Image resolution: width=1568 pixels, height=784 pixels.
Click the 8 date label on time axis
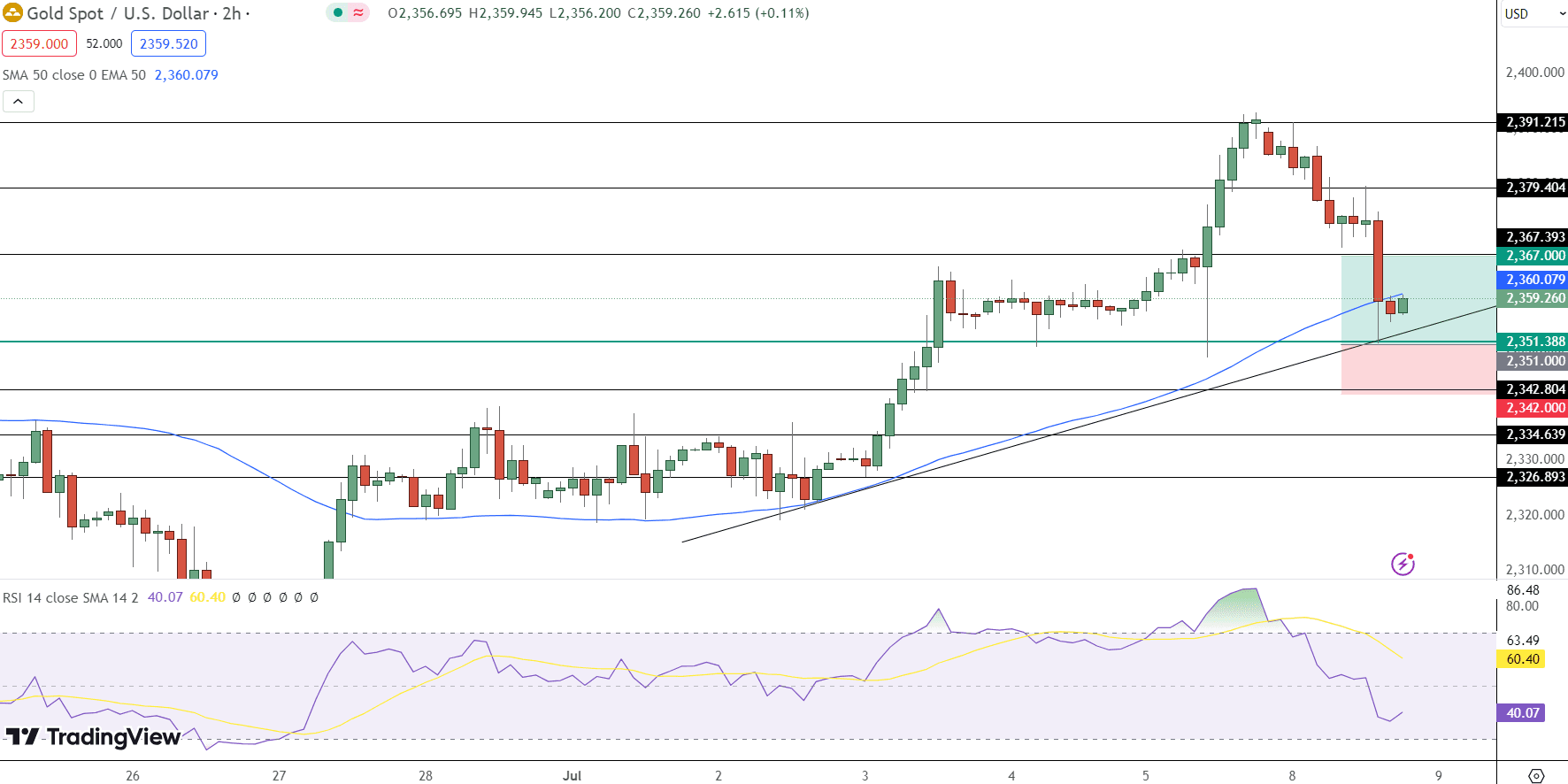[1292, 776]
